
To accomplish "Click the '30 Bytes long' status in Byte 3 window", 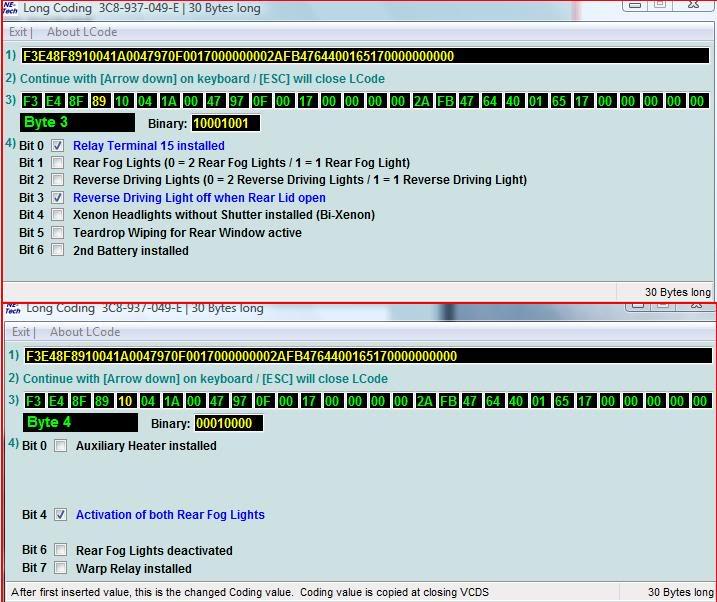I will (x=678, y=292).
